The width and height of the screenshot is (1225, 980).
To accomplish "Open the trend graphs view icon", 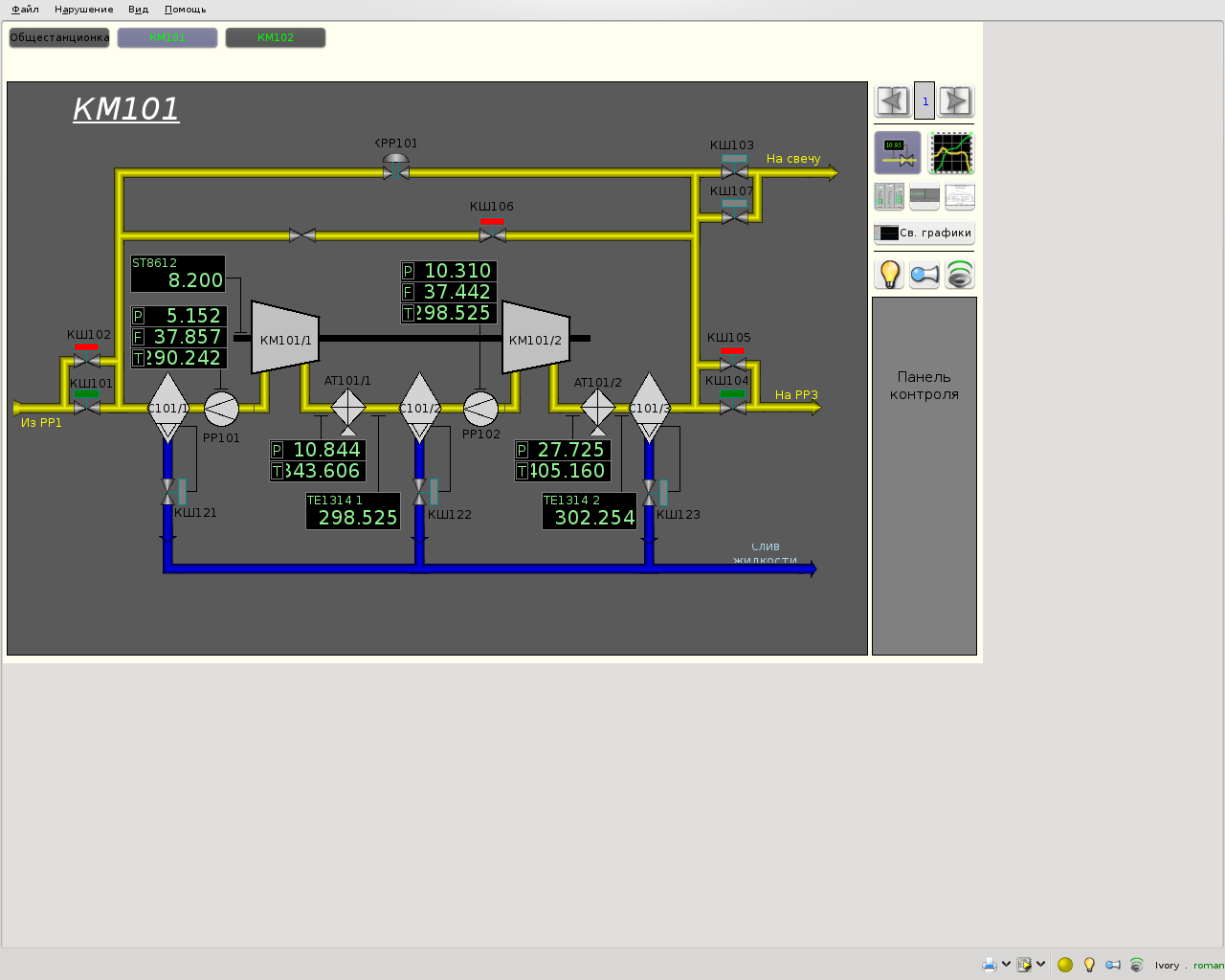I will tap(951, 153).
